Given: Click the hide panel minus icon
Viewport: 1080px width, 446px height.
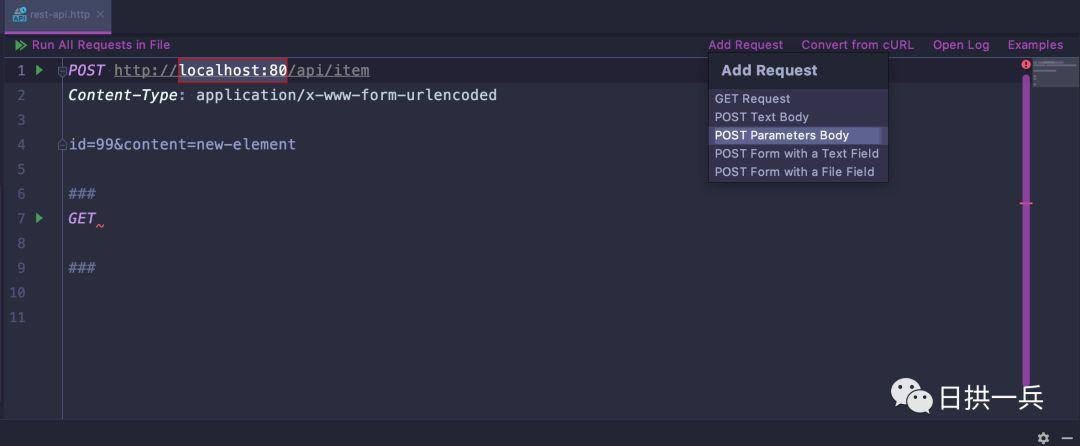Looking at the screenshot, I should tap(1066, 438).
